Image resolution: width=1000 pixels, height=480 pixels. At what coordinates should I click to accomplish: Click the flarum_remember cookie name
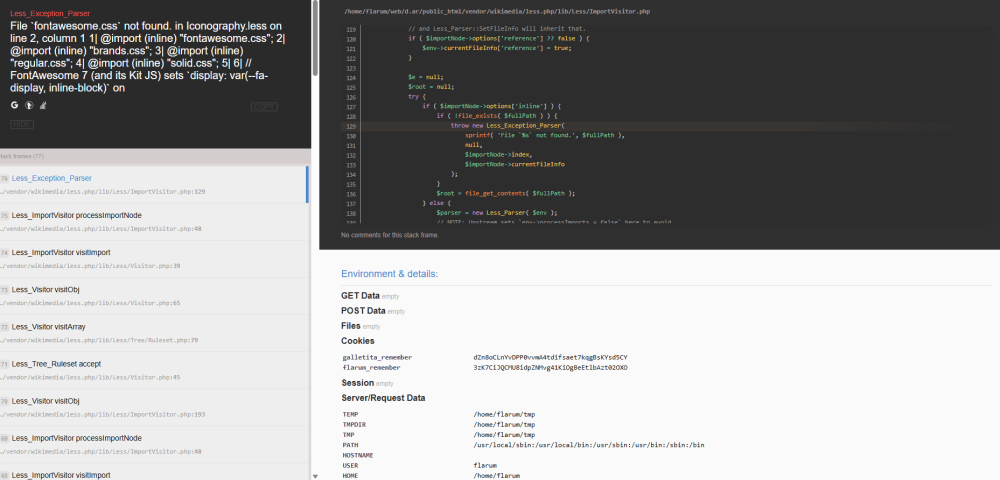(371, 368)
